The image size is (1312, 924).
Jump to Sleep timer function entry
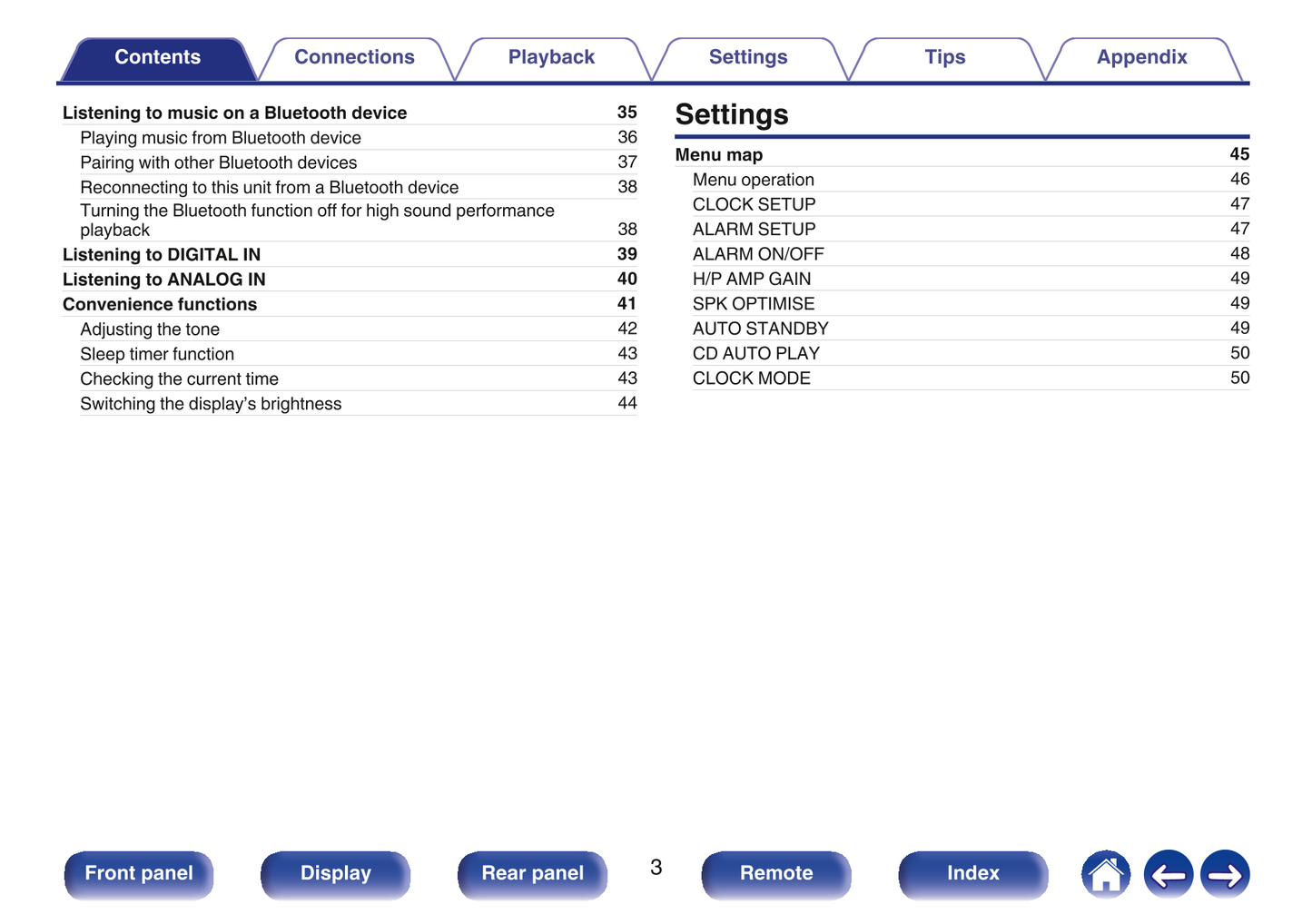[157, 354]
